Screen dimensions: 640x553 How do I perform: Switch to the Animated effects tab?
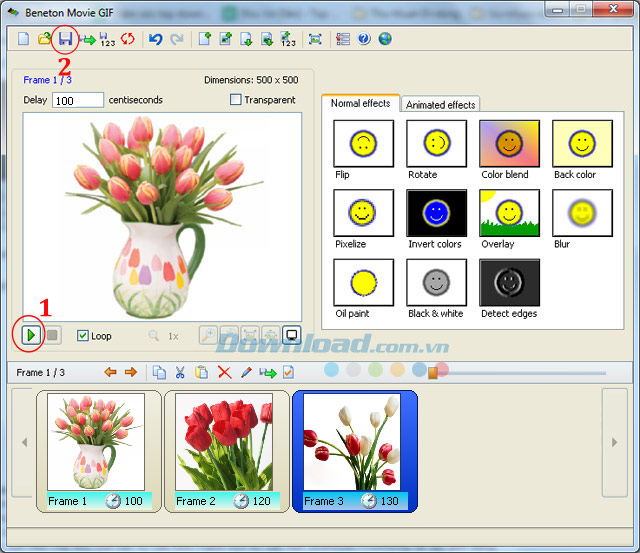click(440, 104)
